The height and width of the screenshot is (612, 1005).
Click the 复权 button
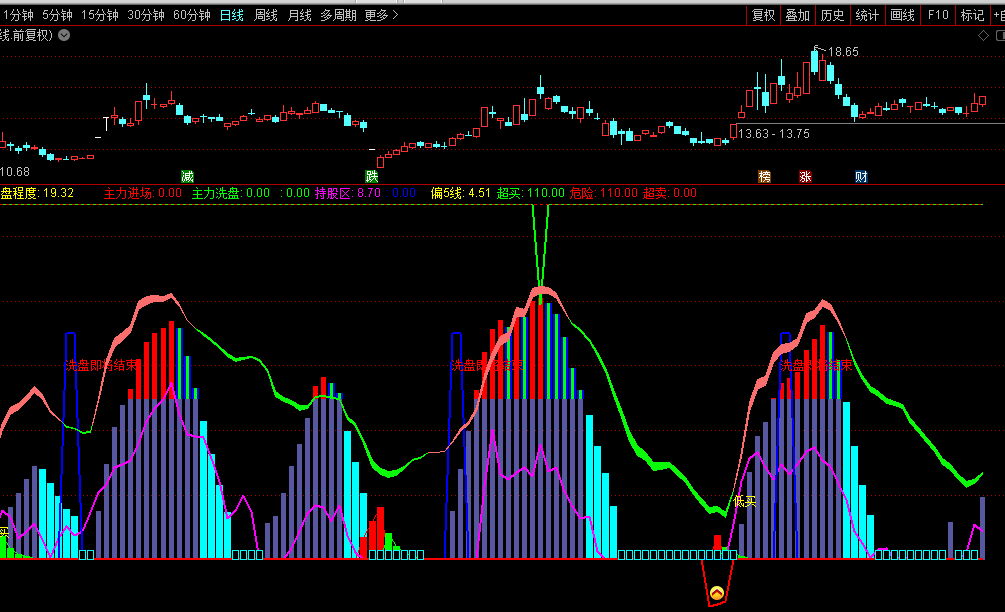763,15
